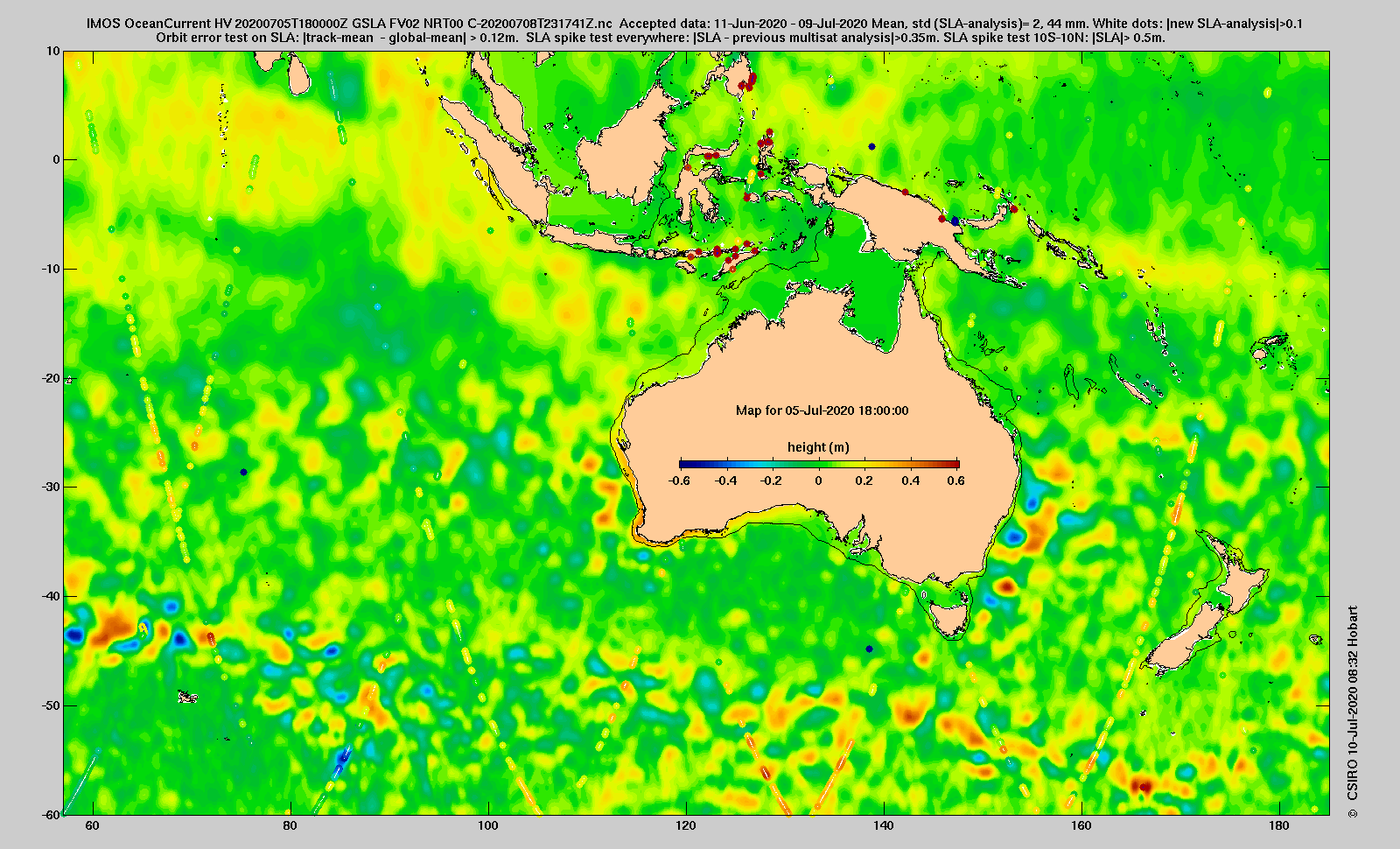Click the blue dot south of Australia
The height and width of the screenshot is (849, 1400).
pyautogui.click(x=869, y=649)
